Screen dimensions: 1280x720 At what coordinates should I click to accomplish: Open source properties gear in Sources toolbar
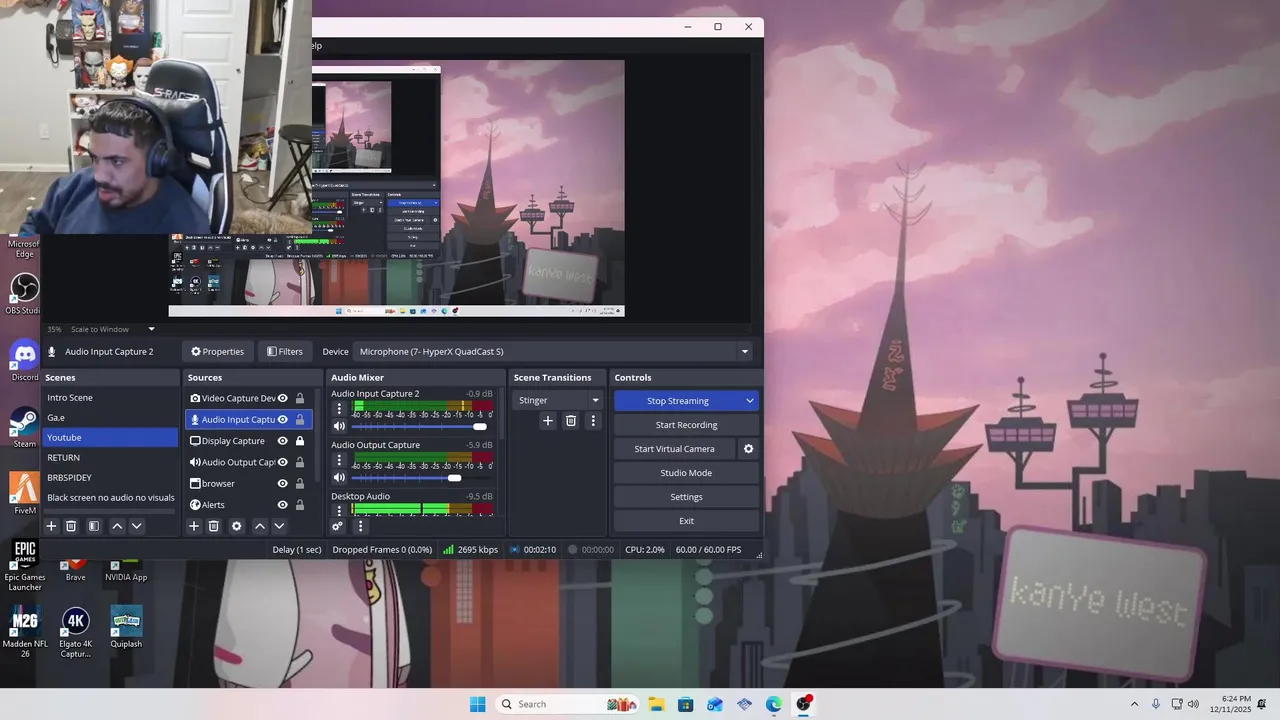[237, 526]
